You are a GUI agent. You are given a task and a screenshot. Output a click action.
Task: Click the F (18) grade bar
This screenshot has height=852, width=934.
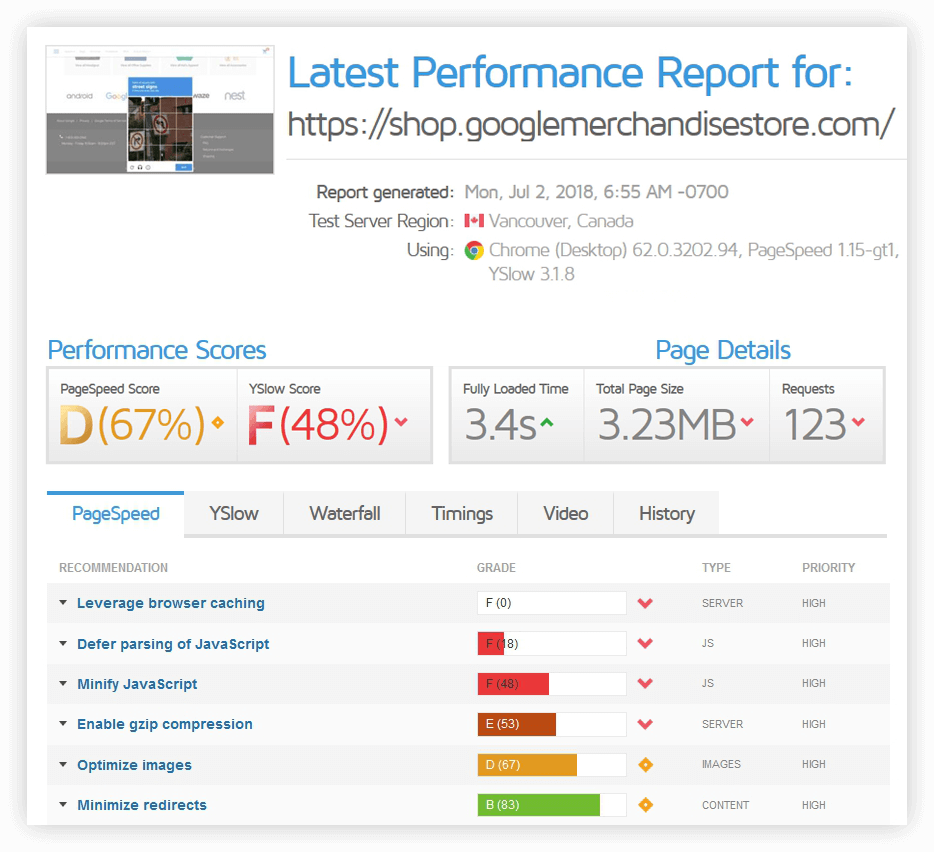[x=552, y=643]
